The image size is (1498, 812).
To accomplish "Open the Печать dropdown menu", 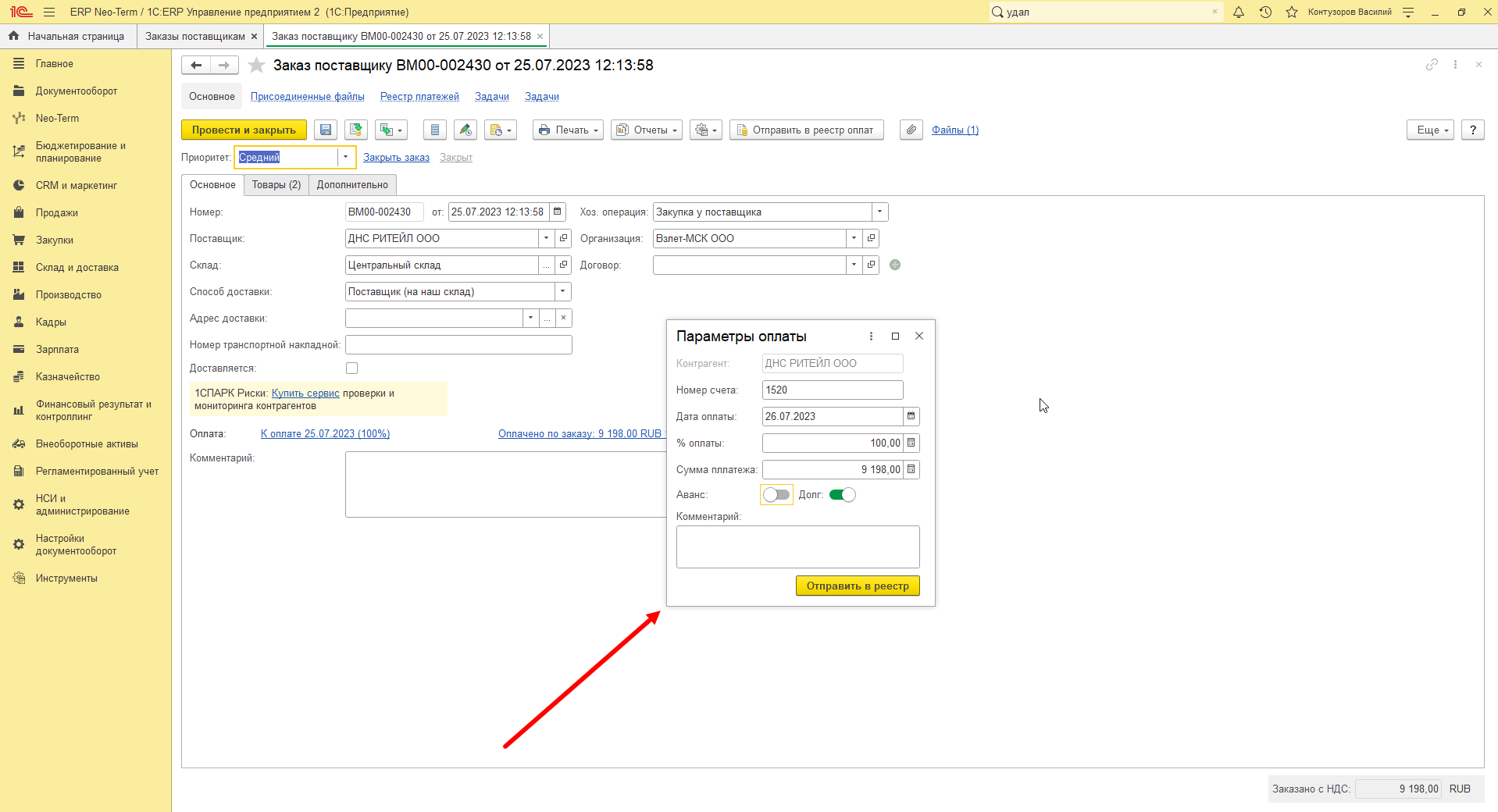I will pos(568,130).
